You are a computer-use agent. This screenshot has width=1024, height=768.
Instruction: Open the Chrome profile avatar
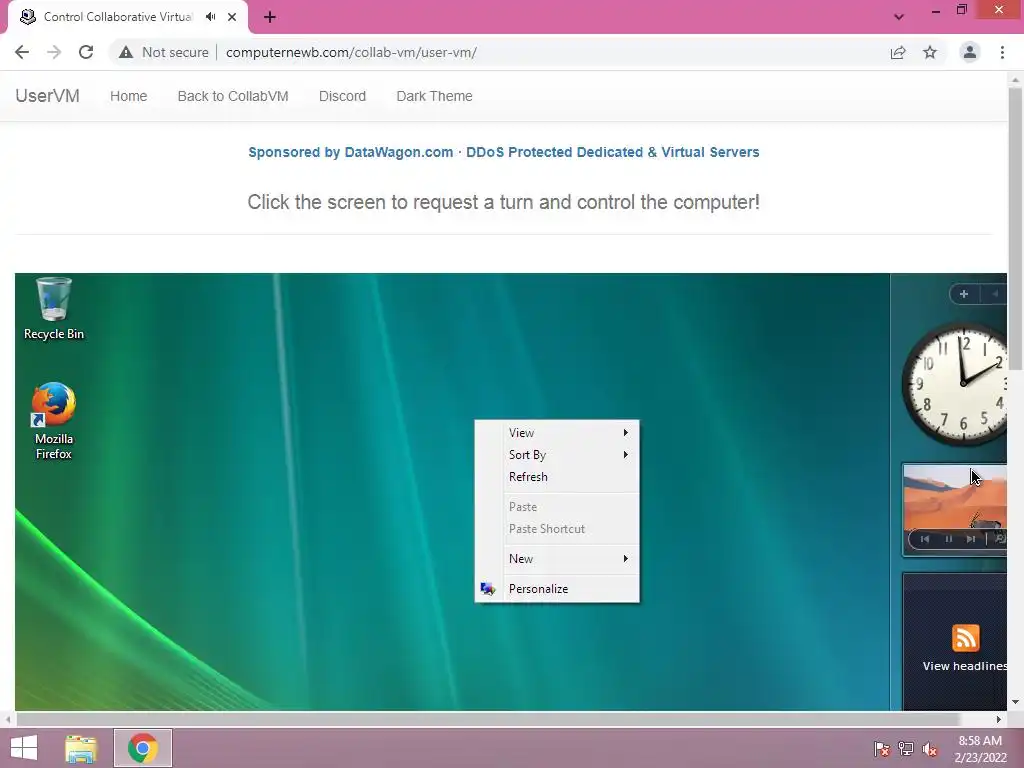pyautogui.click(x=970, y=52)
